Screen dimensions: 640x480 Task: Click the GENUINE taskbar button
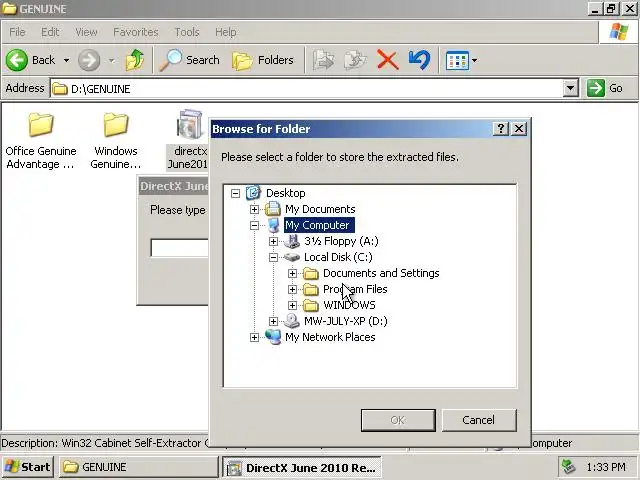tap(139, 467)
